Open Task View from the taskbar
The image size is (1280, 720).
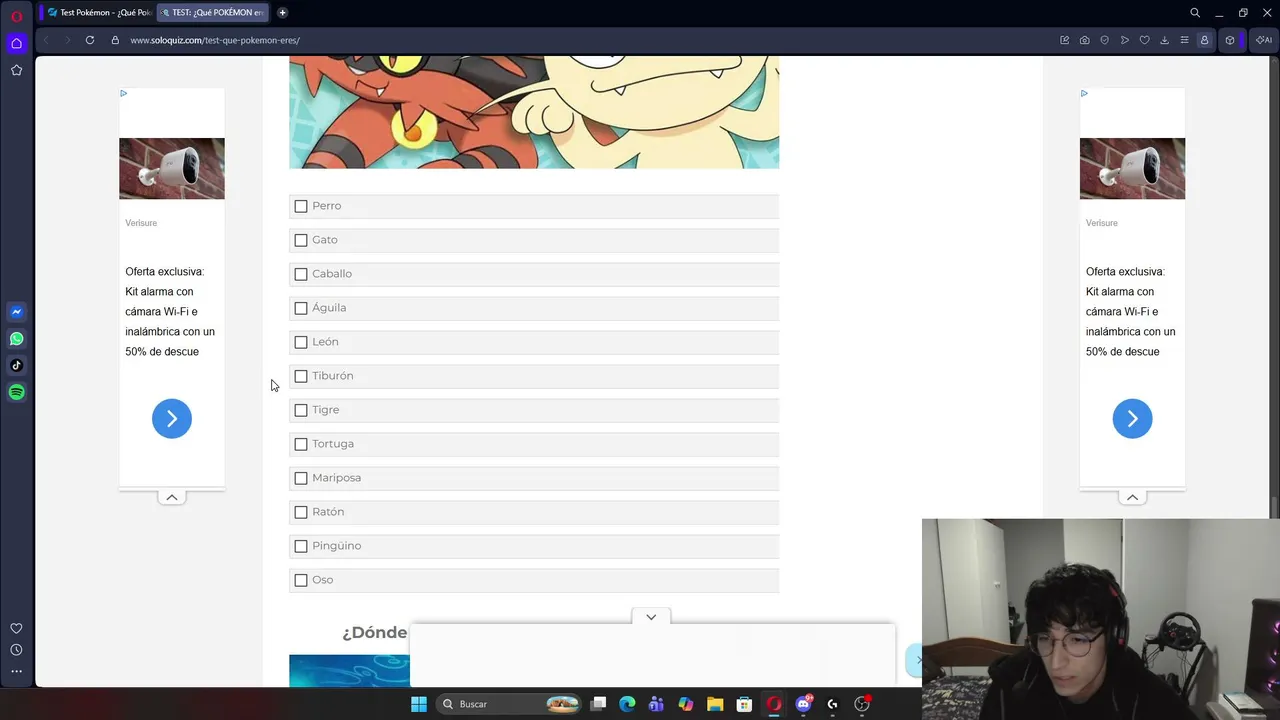598,704
